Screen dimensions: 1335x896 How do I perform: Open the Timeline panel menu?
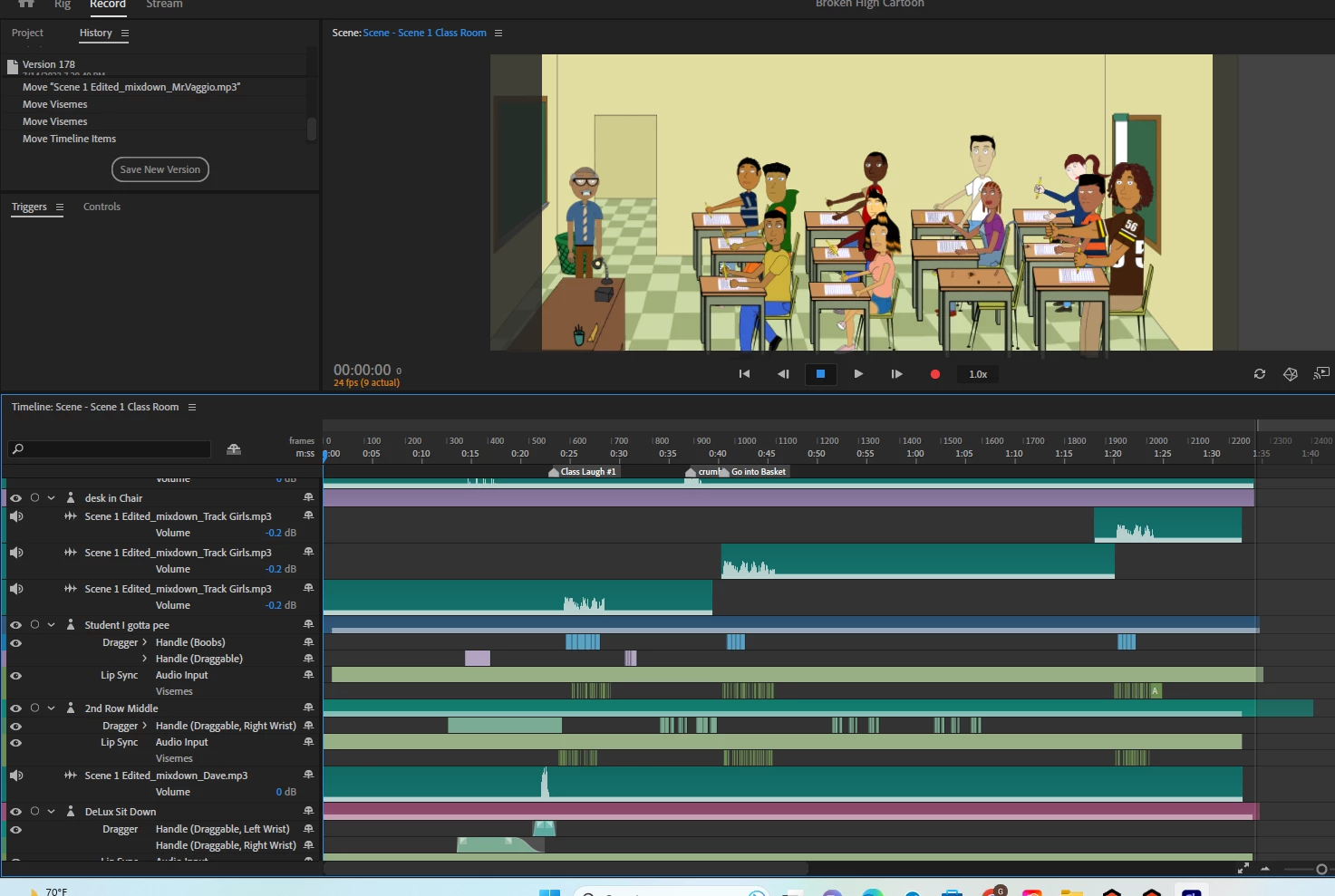pos(192,408)
